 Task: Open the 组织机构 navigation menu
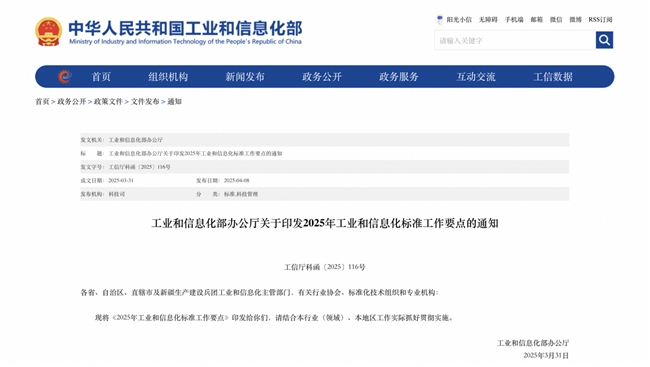[x=168, y=77]
